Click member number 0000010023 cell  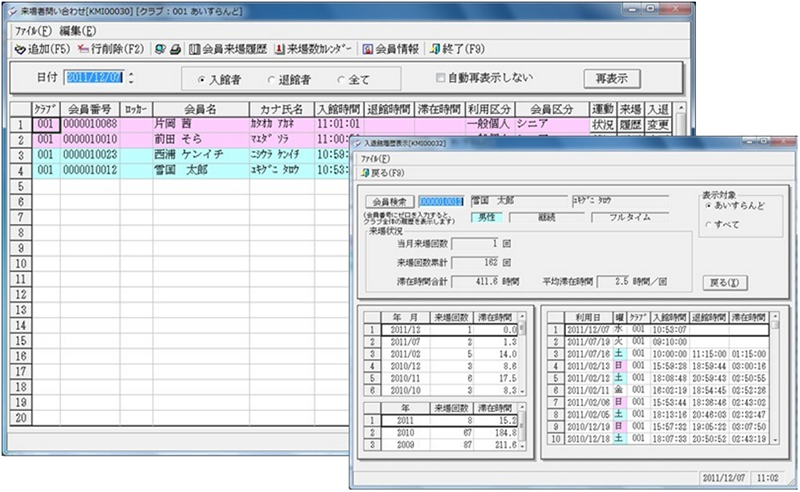90,155
